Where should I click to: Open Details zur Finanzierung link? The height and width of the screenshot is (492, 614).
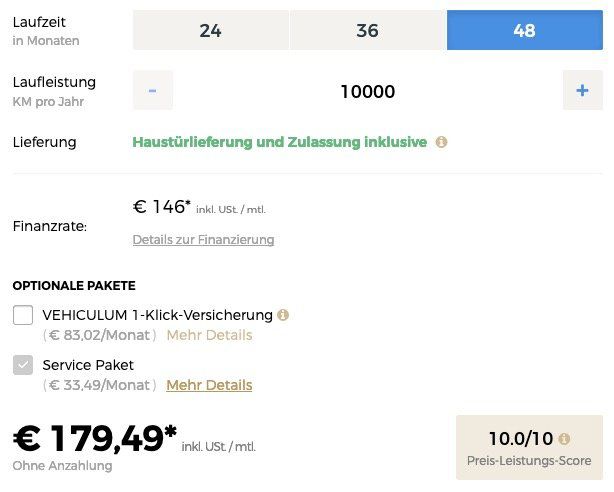coord(203,239)
